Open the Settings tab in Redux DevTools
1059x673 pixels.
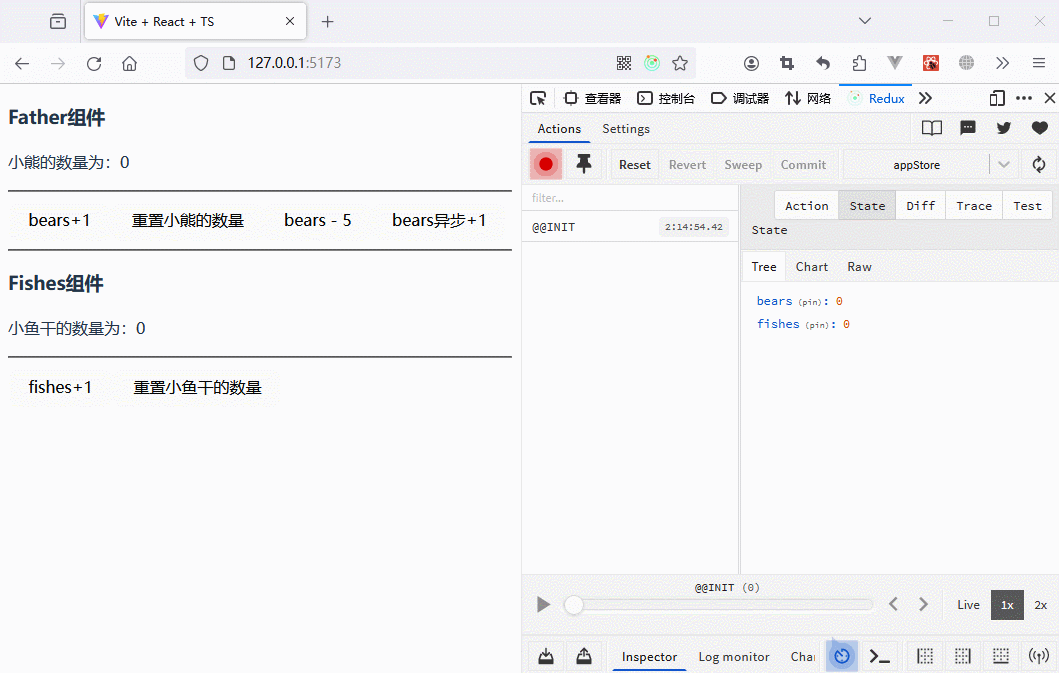625,129
